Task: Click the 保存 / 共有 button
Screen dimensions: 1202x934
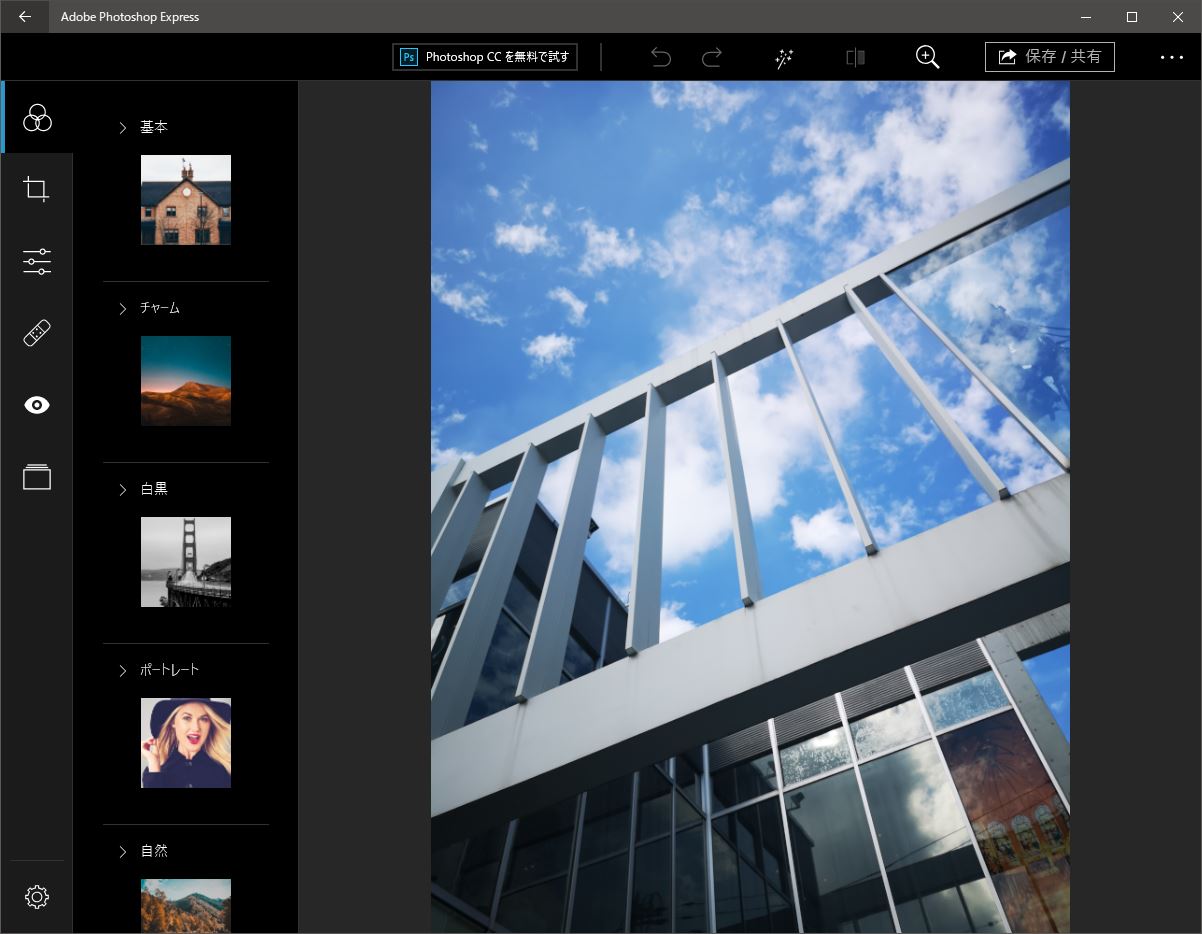Action: click(1050, 57)
